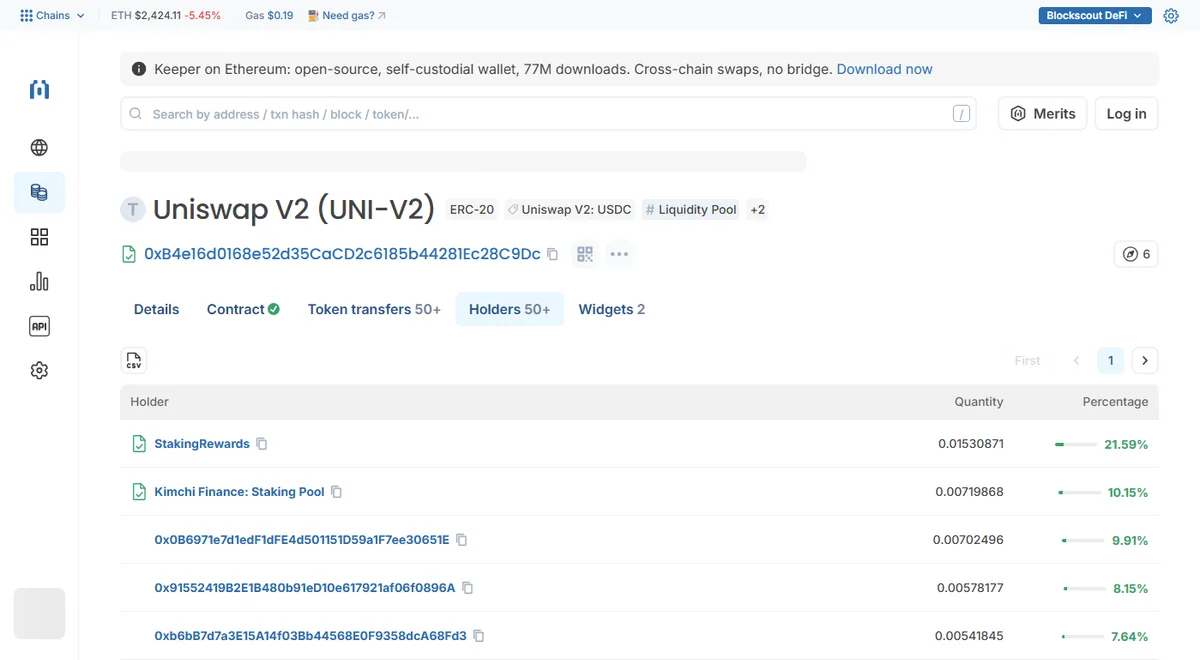
Task: Click the Liquidity Pool tag
Action: coord(691,210)
